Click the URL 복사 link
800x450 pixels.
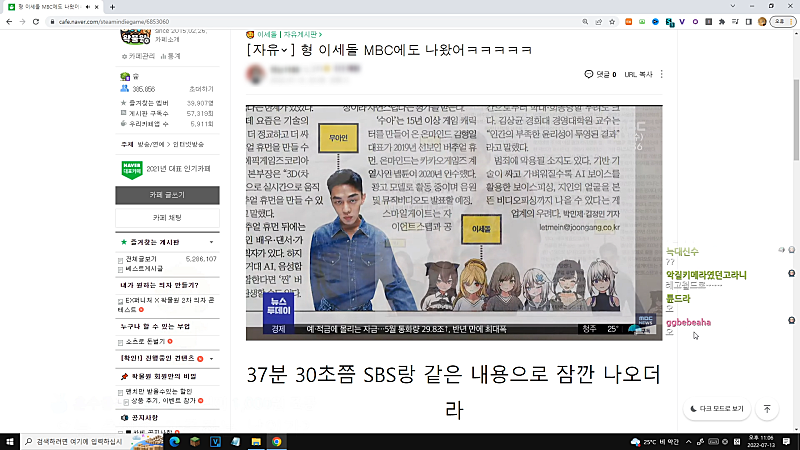[x=637, y=75]
